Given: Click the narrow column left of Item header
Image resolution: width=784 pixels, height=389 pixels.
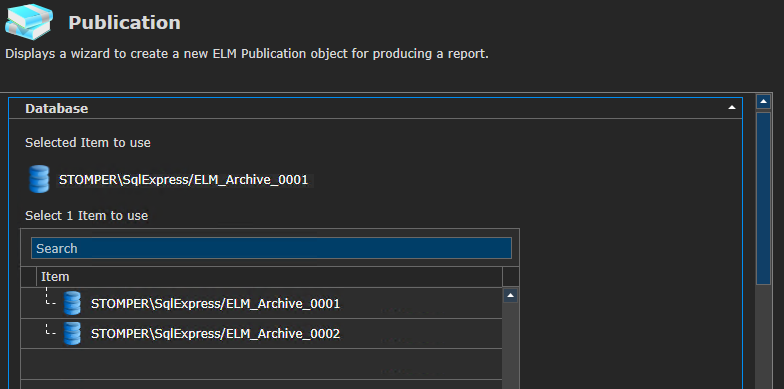Looking at the screenshot, I should pos(29,276).
